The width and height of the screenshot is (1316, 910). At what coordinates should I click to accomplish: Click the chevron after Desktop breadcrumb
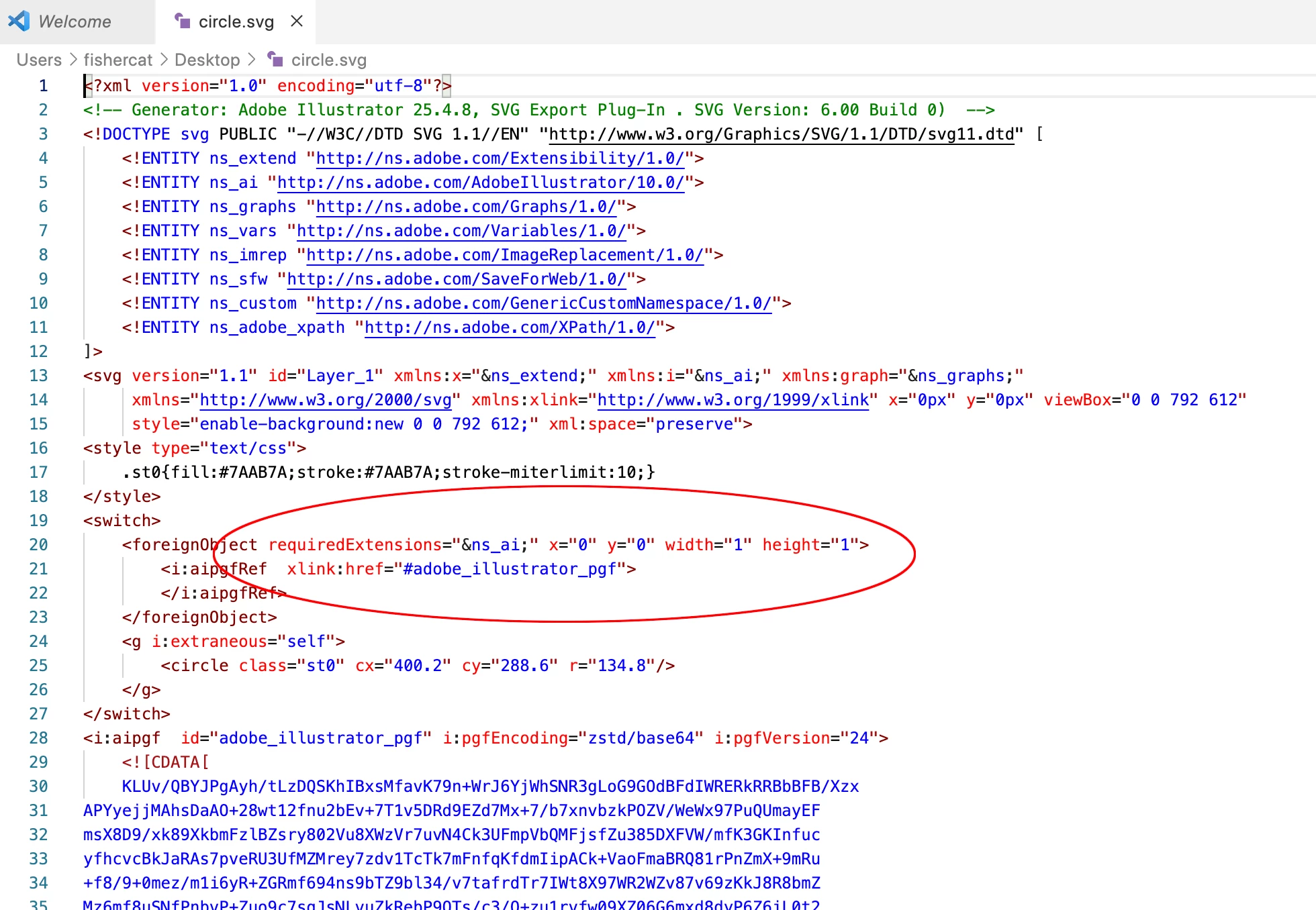[252, 60]
